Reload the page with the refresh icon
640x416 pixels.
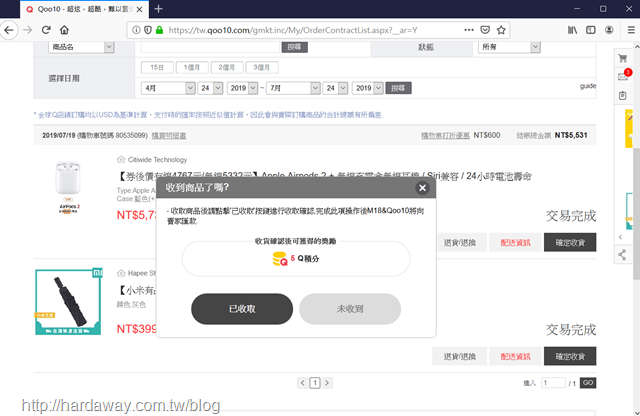[x=46, y=30]
